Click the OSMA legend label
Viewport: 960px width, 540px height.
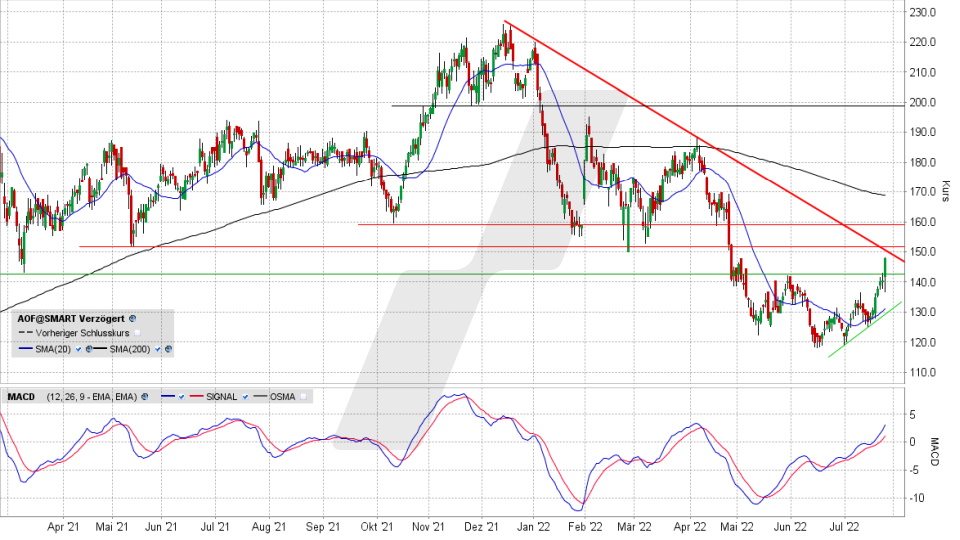[x=282, y=397]
